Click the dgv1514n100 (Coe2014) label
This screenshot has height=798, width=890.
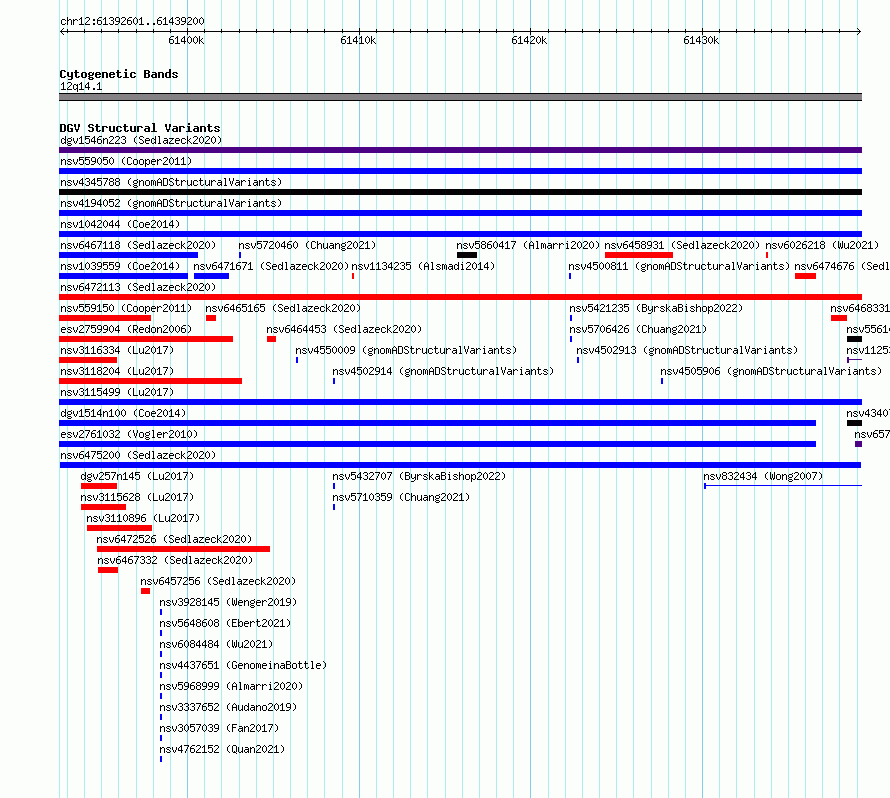click(123, 413)
